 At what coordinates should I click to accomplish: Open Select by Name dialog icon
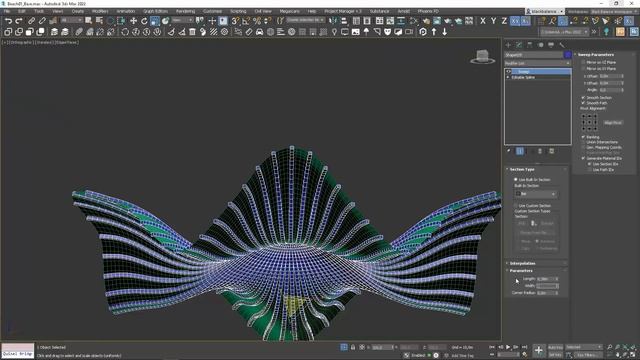(x=99, y=21)
